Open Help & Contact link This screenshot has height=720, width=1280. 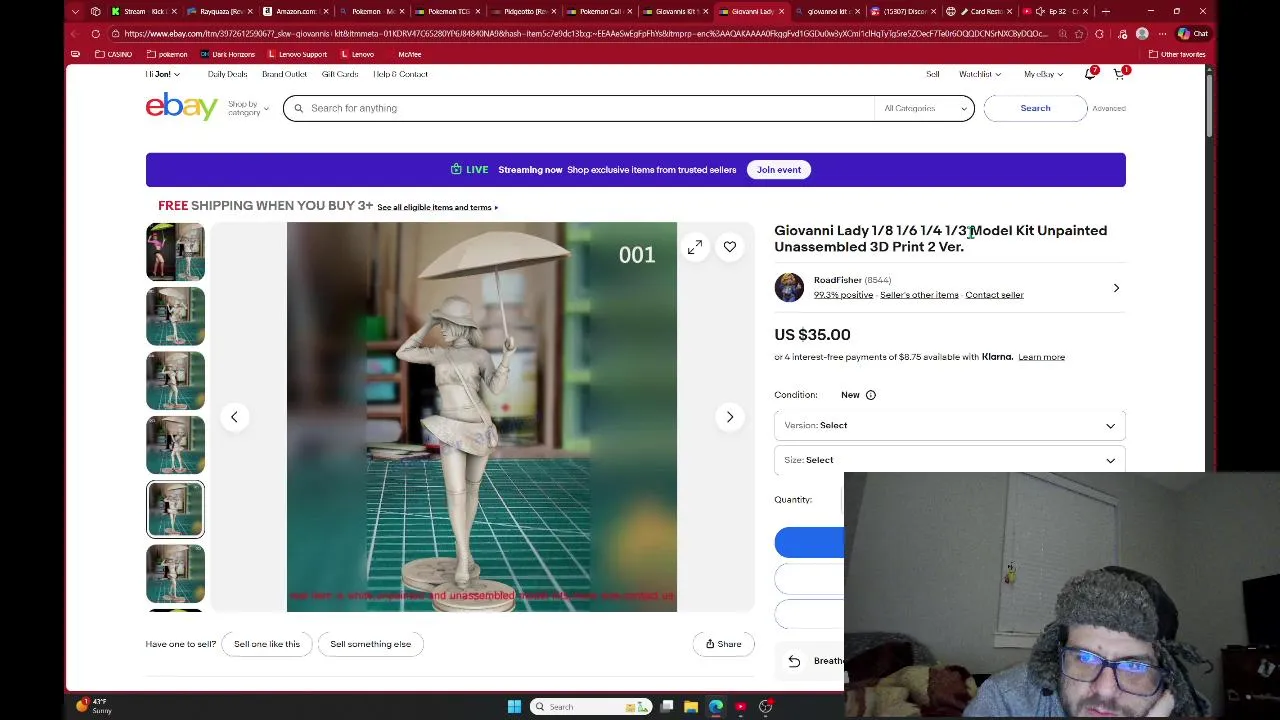coord(400,74)
